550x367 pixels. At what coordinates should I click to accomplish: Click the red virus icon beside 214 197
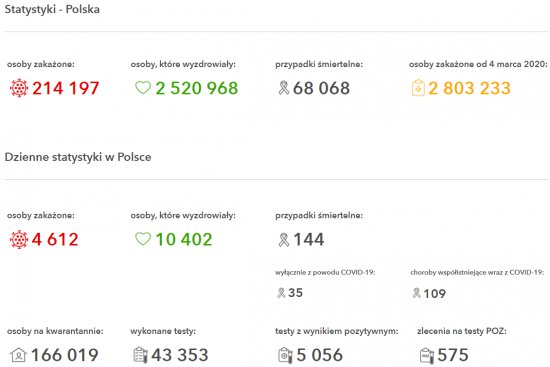(19, 88)
